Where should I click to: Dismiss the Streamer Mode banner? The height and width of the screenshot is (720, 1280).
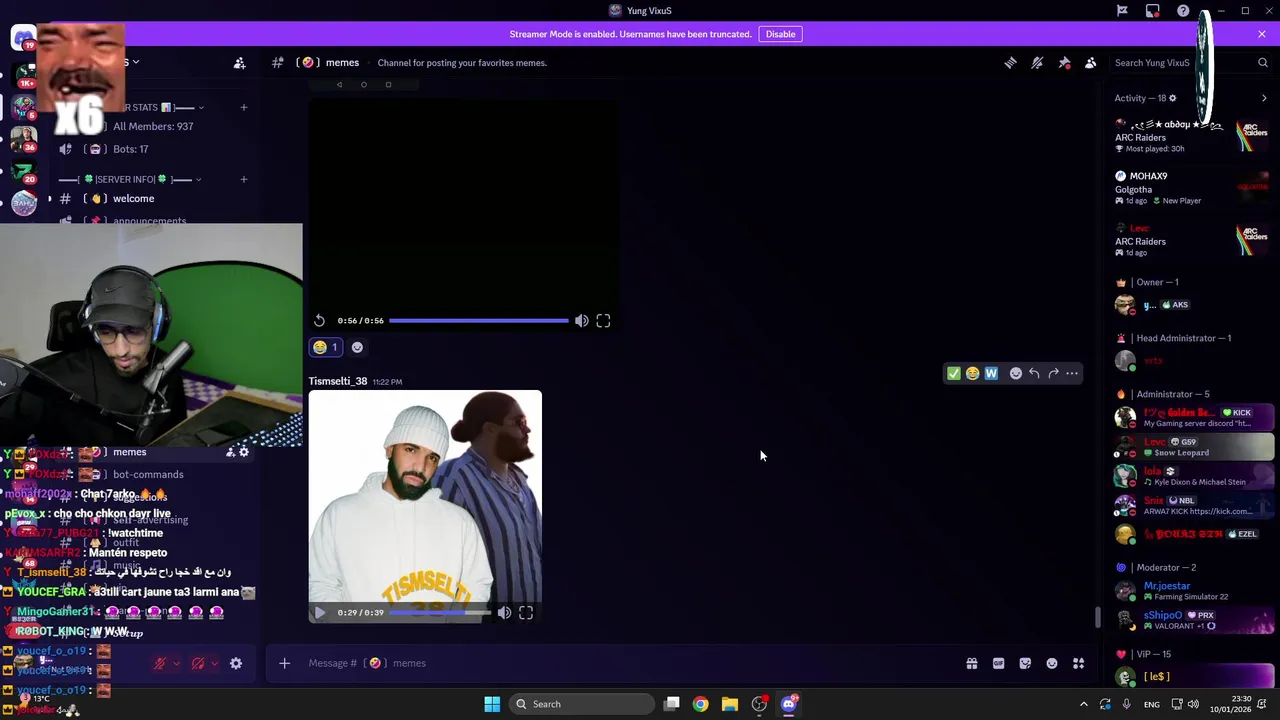(1262, 34)
